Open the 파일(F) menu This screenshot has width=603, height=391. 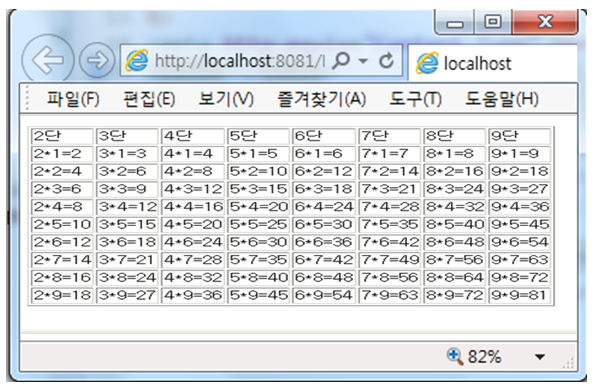73,99
